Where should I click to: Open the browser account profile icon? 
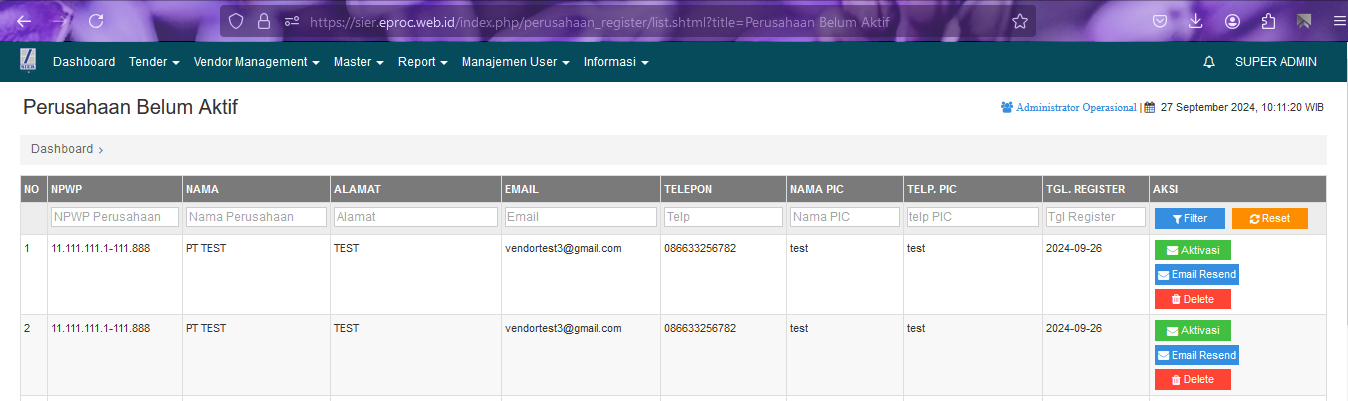click(1232, 21)
